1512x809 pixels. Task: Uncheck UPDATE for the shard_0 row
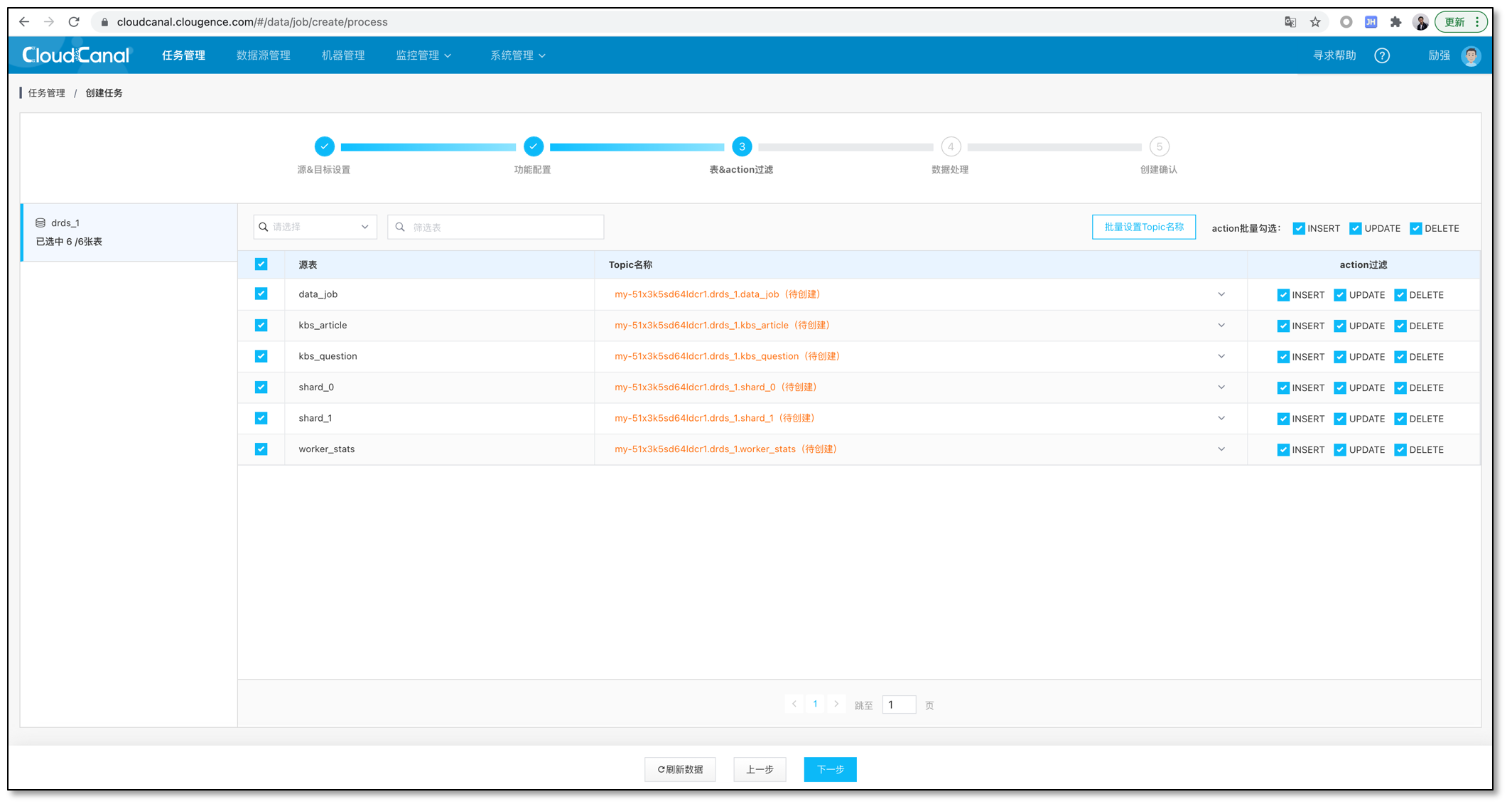click(1340, 388)
